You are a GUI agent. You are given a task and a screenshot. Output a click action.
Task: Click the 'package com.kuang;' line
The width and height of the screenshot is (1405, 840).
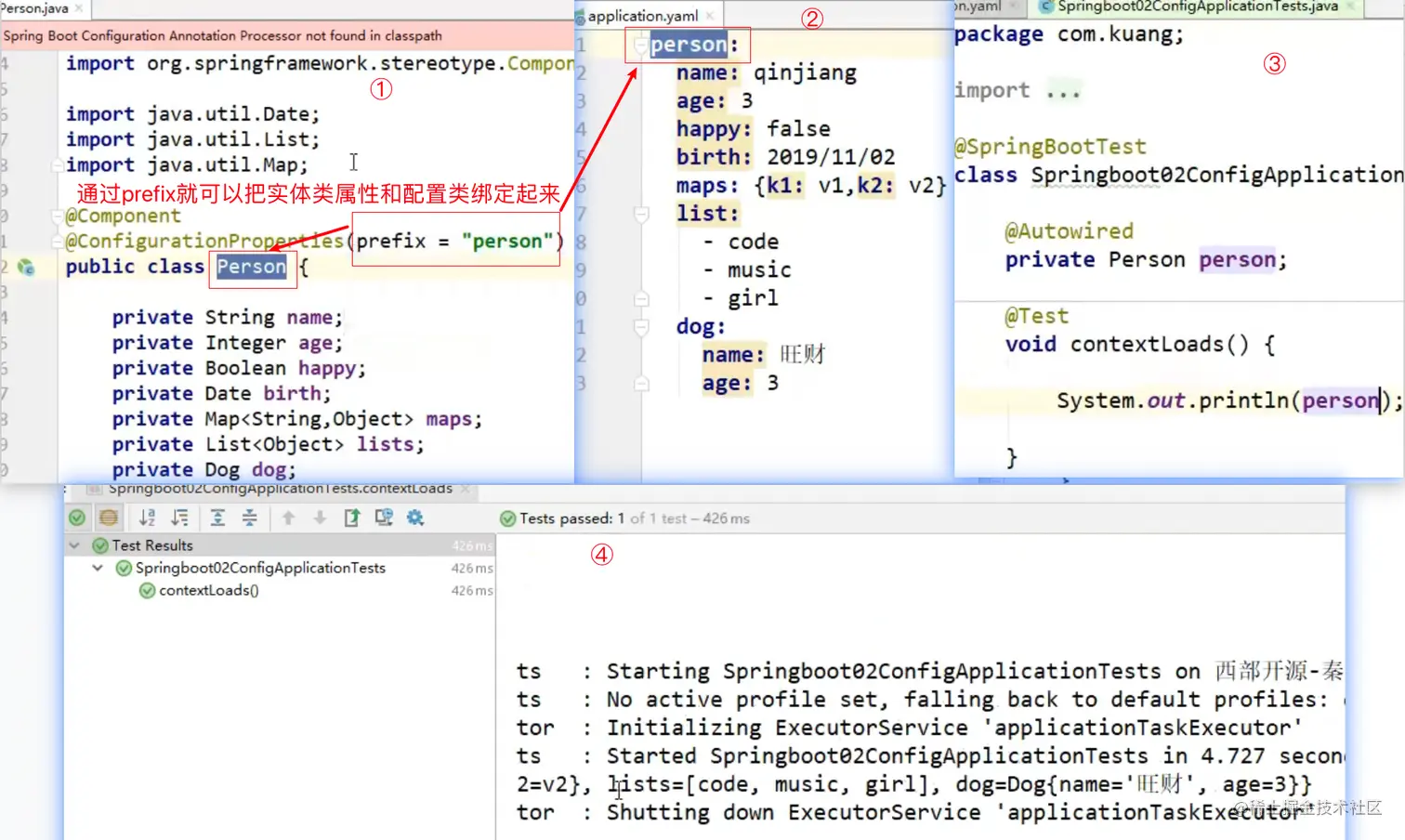pos(1070,34)
